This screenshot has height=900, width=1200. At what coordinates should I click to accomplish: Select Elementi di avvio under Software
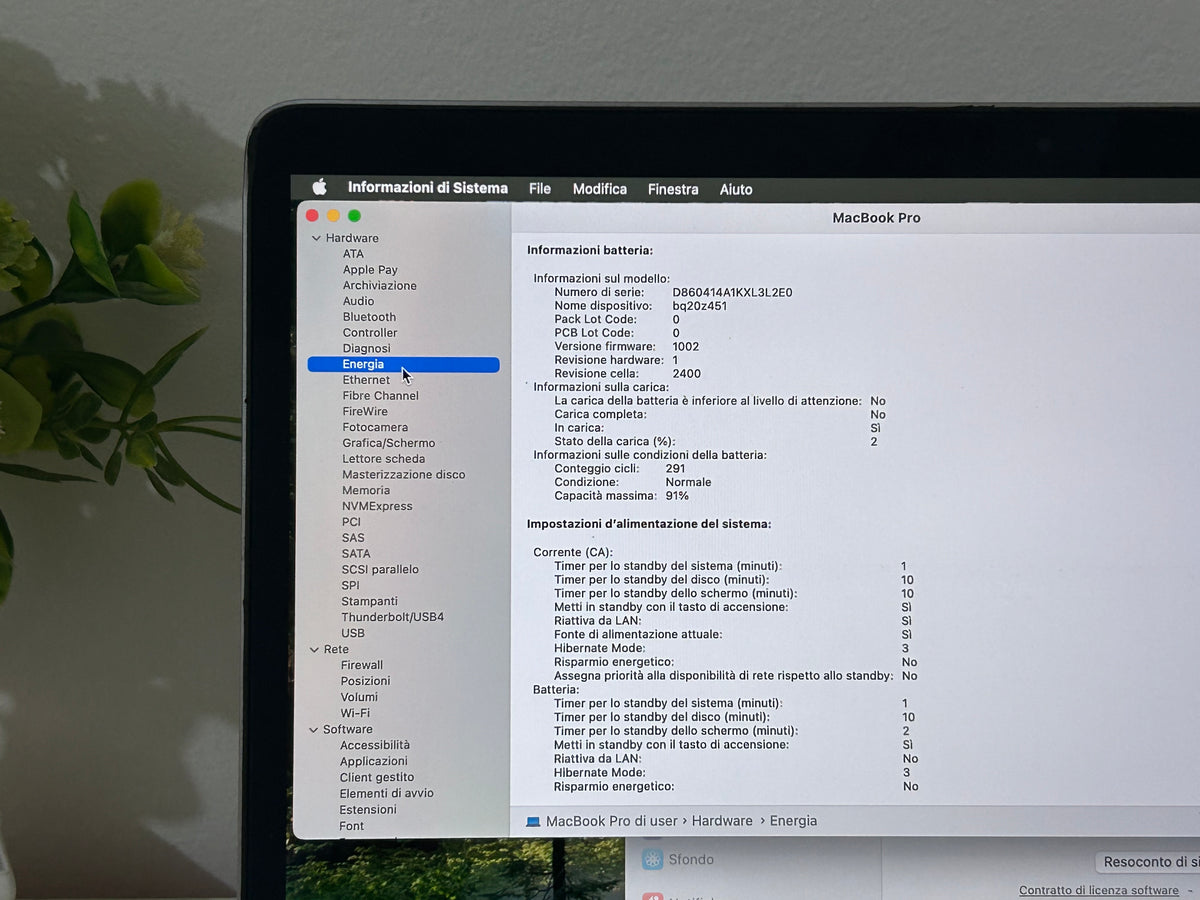click(x=386, y=793)
